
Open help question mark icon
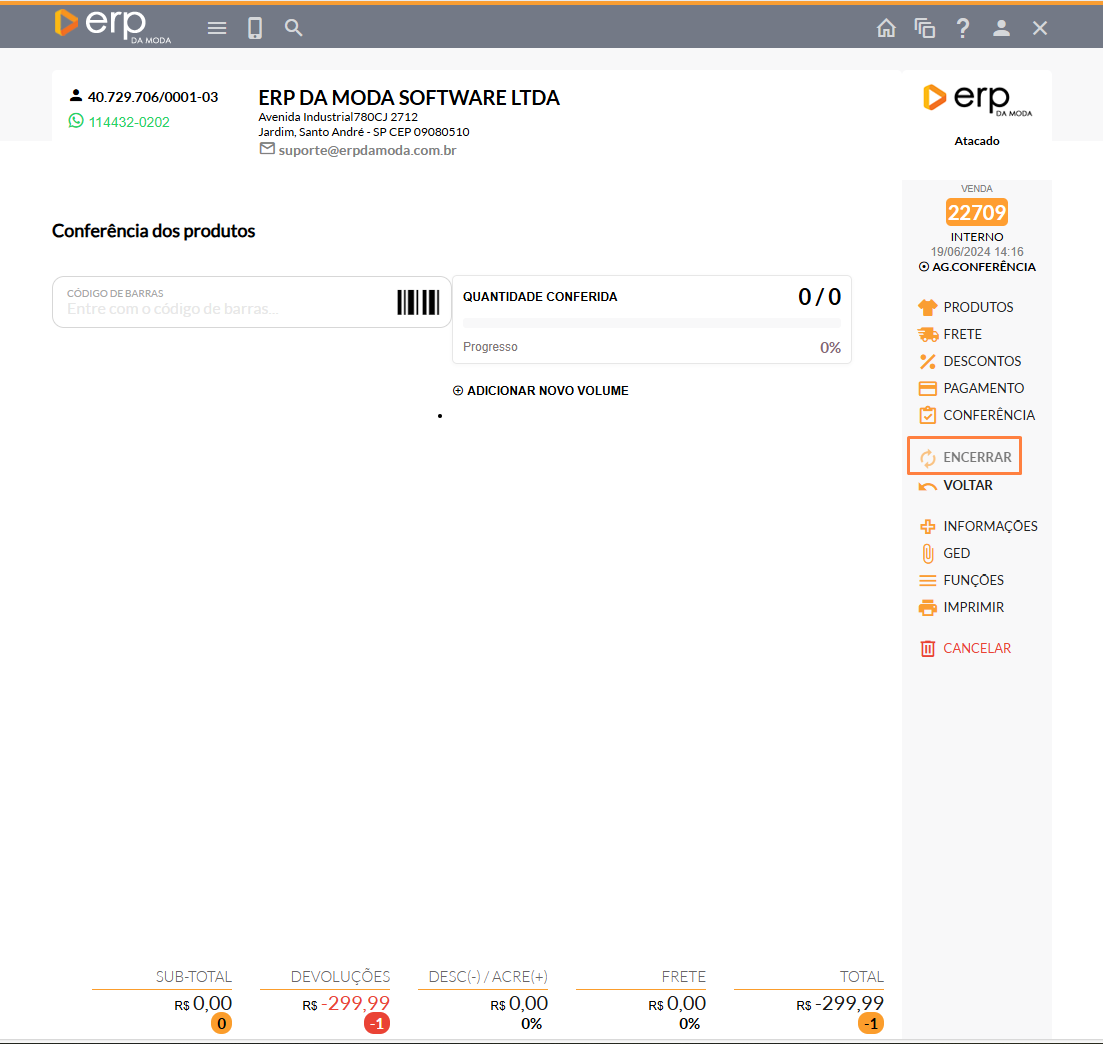(x=963, y=28)
